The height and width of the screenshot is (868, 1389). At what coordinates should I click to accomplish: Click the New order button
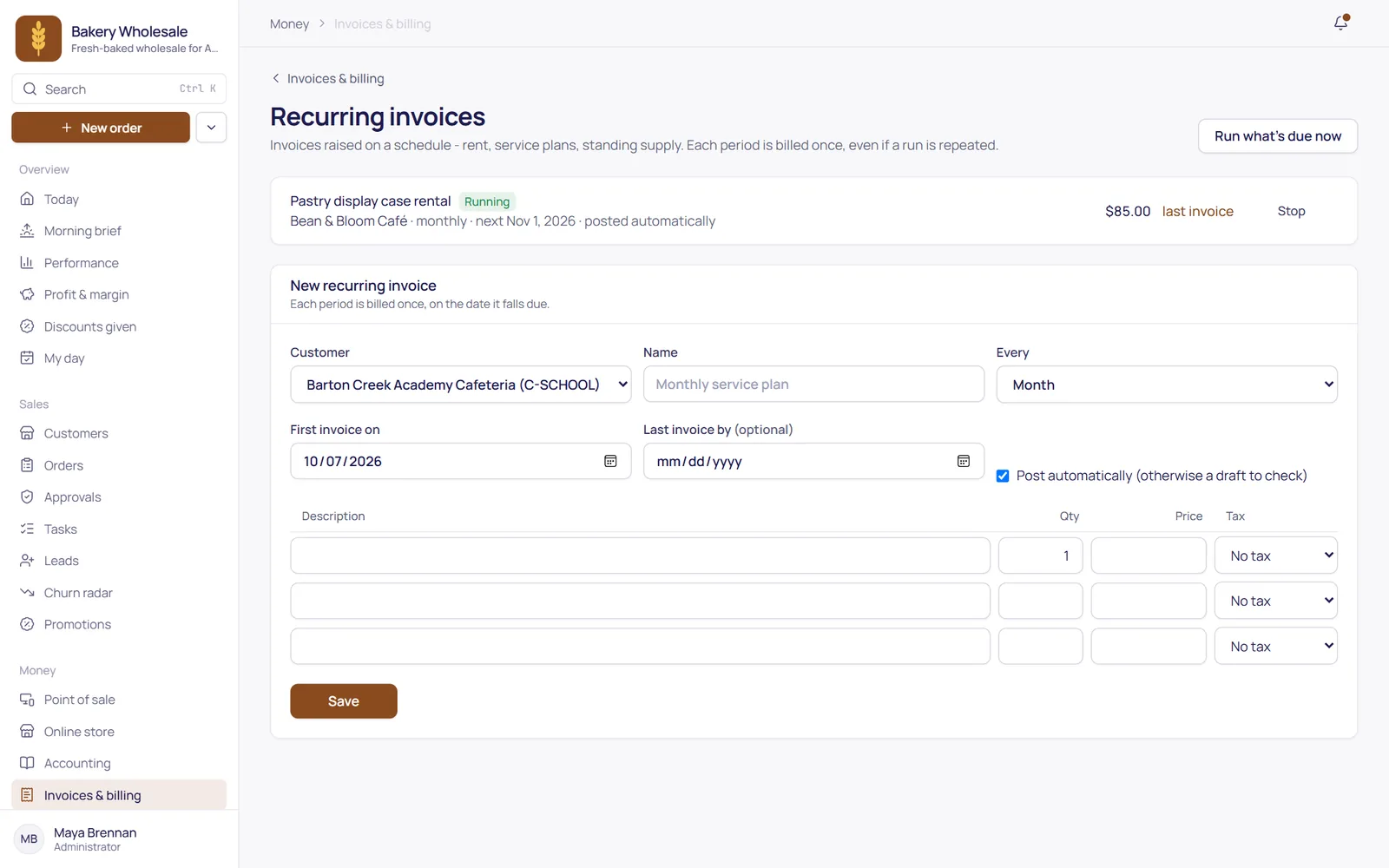[101, 128]
